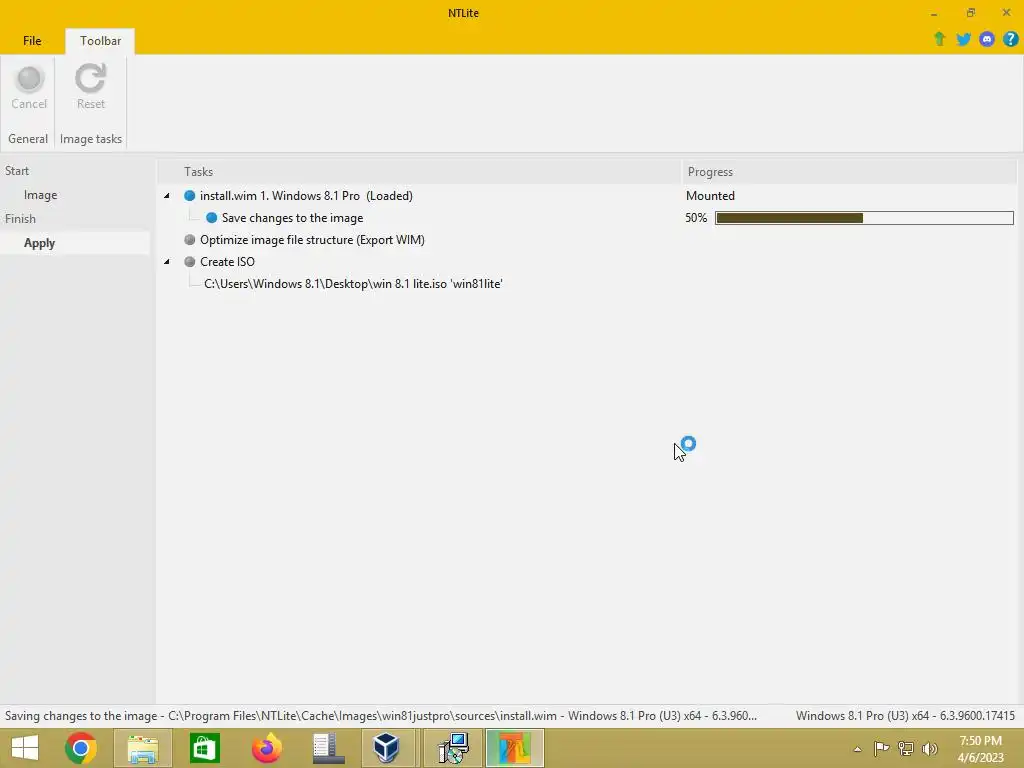1024x768 pixels.
Task: Click the Finish section header
Action: (20, 219)
